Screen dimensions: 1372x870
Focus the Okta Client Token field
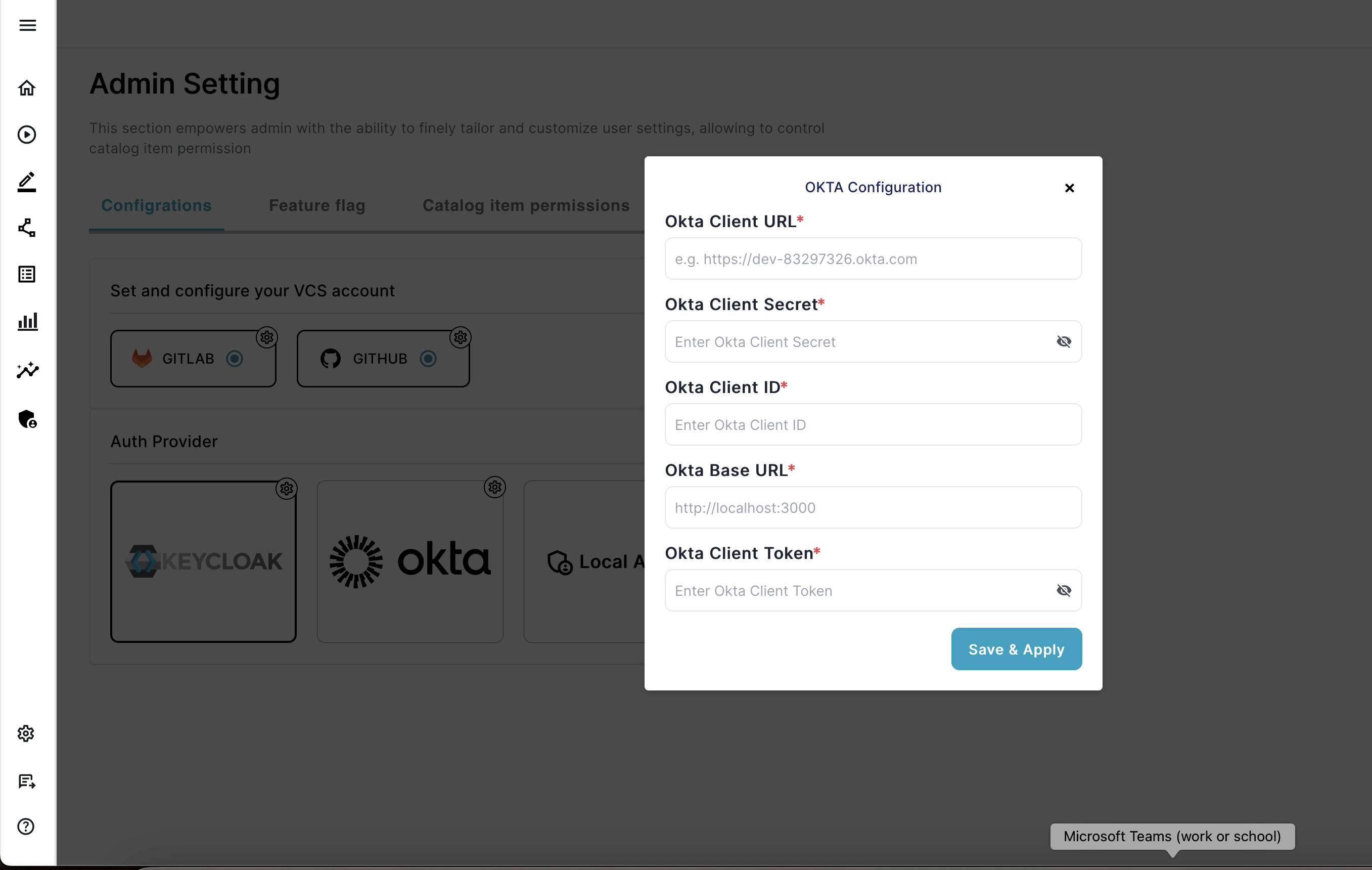pos(873,590)
